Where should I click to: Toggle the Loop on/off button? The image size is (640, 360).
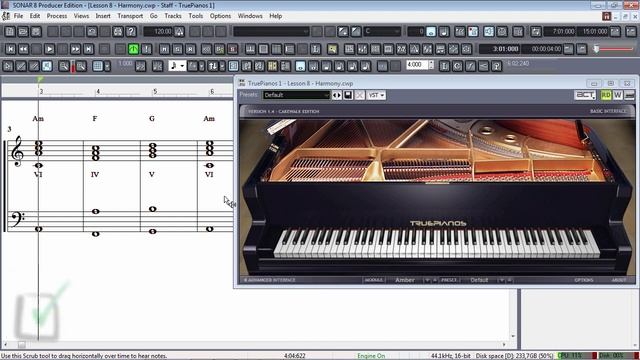pyautogui.click(x=536, y=31)
